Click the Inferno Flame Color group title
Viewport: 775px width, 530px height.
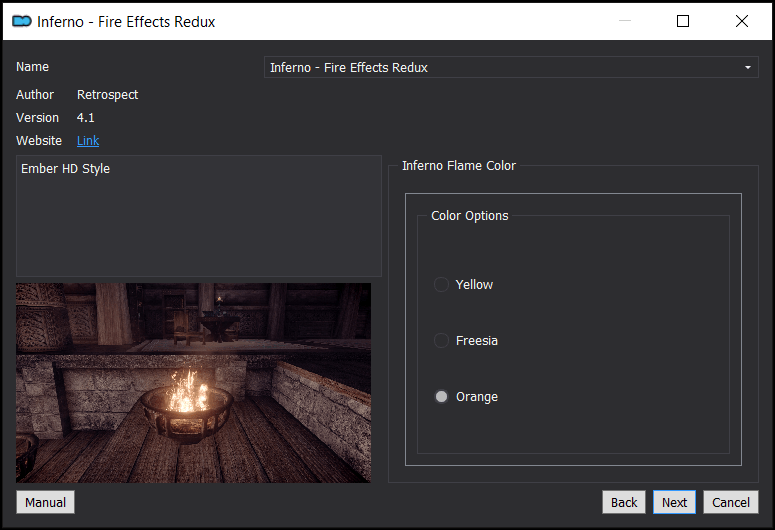(x=459, y=166)
